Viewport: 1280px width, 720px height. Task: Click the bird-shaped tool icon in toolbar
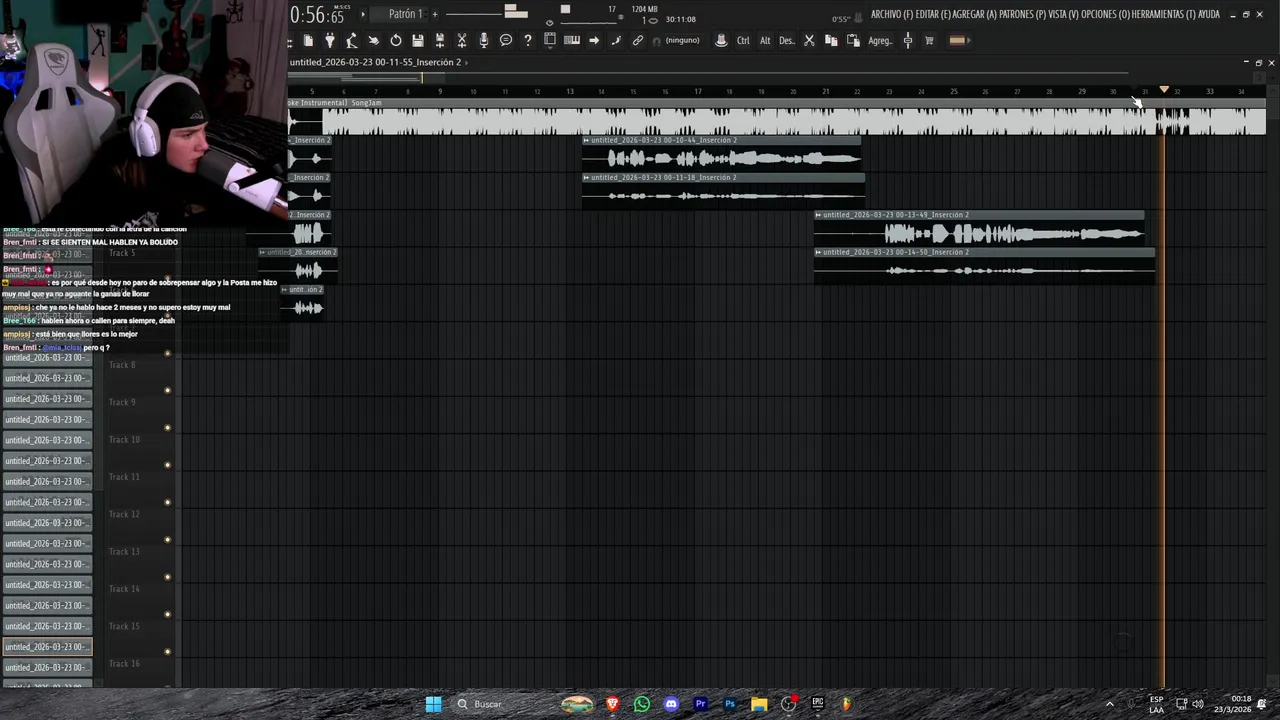(x=374, y=40)
